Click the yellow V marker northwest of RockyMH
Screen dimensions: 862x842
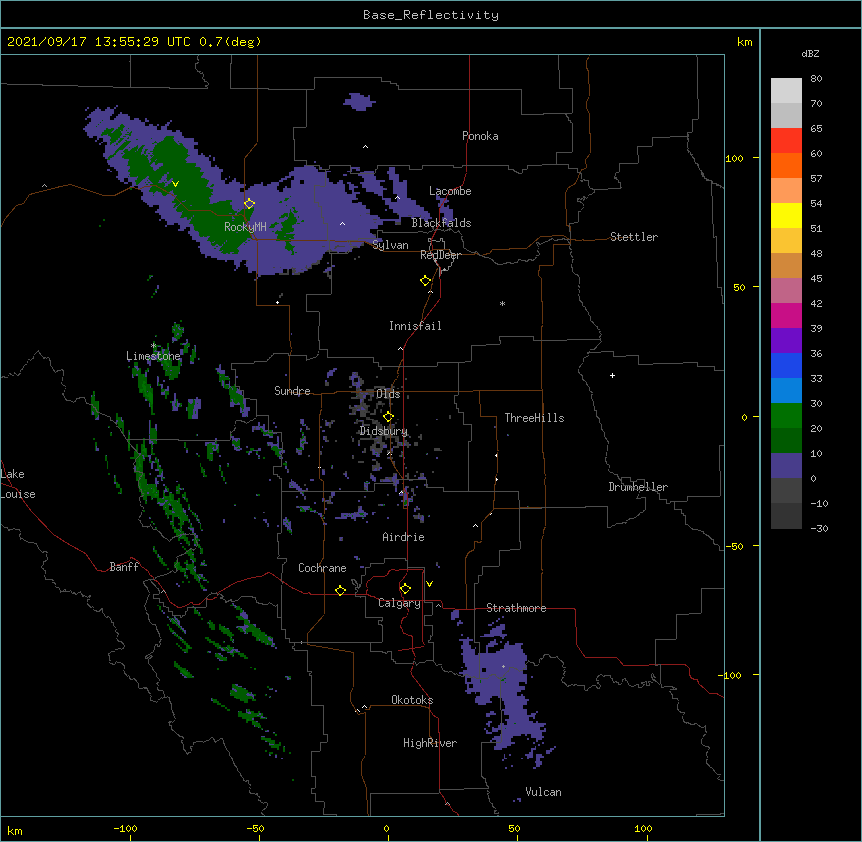coord(175,184)
